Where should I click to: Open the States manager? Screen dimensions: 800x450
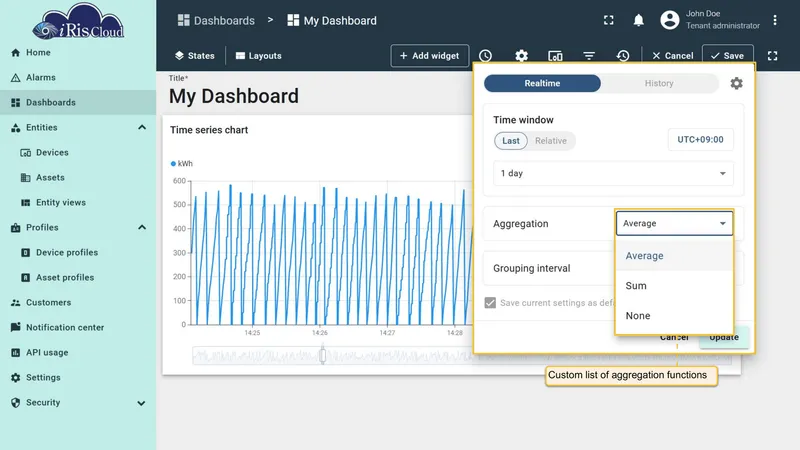pos(194,56)
